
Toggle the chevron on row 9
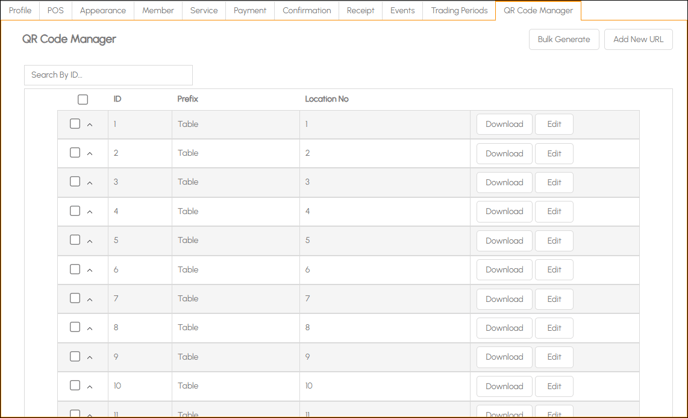[x=90, y=358]
